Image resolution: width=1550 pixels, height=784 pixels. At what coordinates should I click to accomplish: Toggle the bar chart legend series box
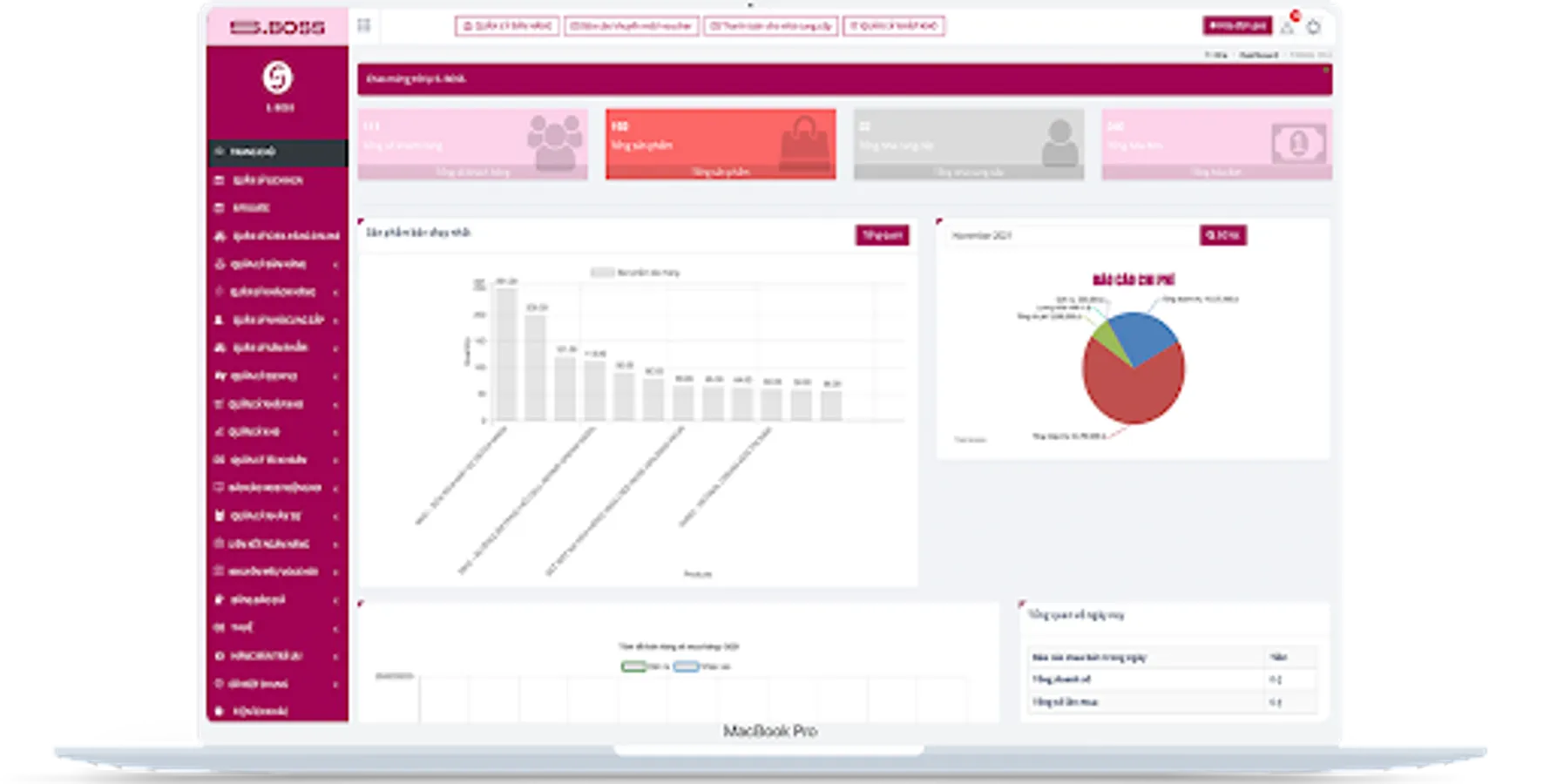[x=602, y=273]
